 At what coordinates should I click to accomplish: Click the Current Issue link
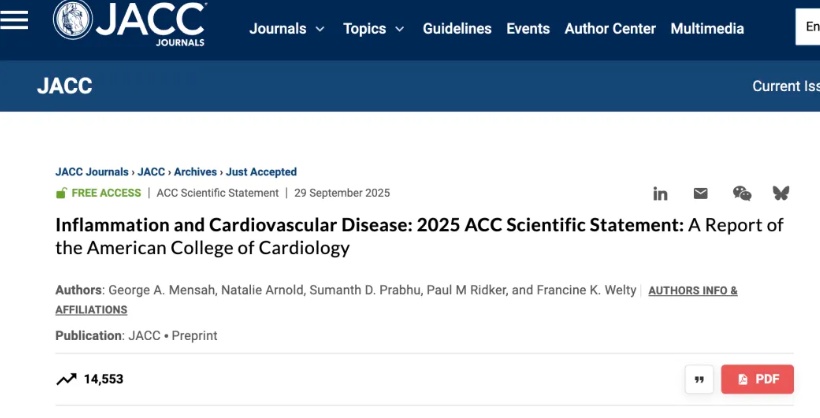[786, 86]
